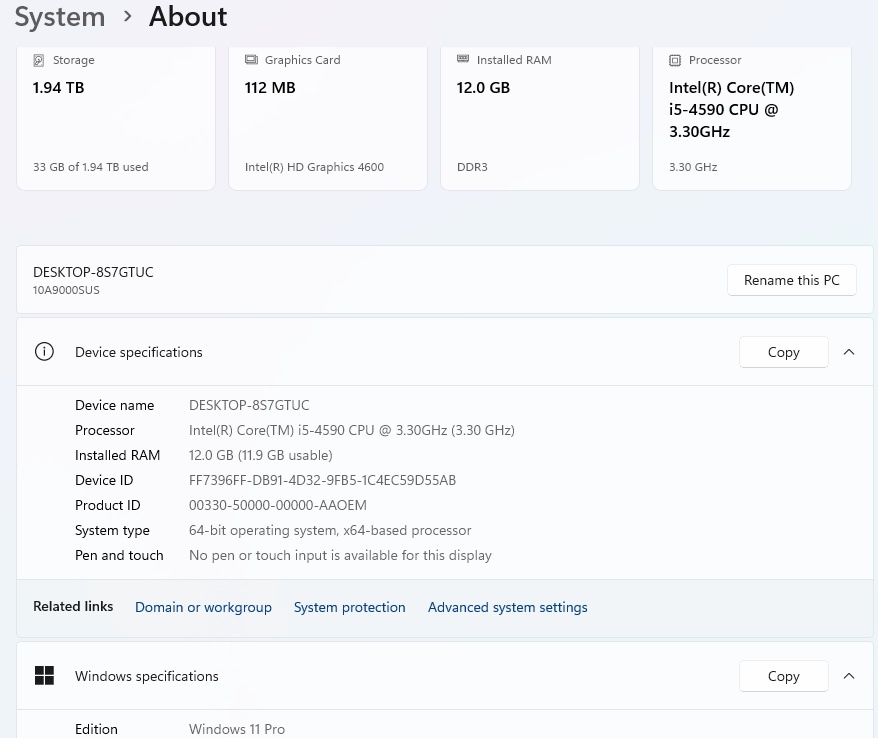This screenshot has height=738, width=881.
Task: Click the Device name label
Action: point(115,405)
